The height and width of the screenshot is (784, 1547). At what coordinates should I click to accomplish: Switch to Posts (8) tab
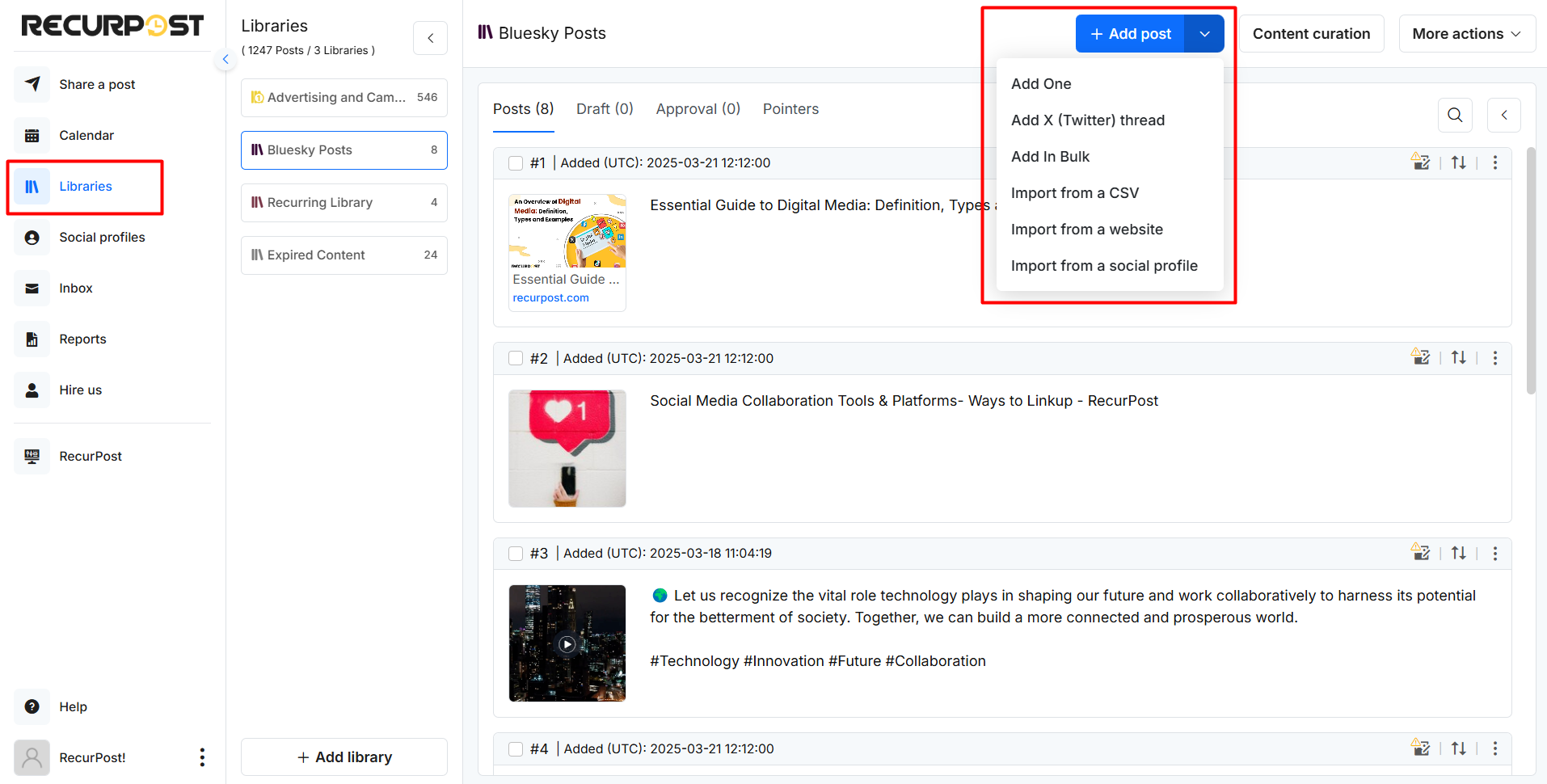tap(524, 109)
